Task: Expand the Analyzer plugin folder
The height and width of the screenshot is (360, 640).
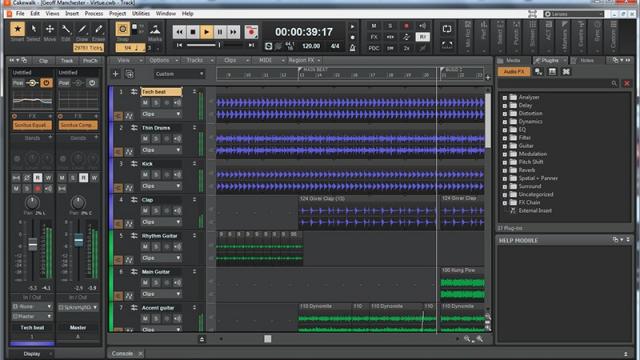Action: tap(505, 98)
